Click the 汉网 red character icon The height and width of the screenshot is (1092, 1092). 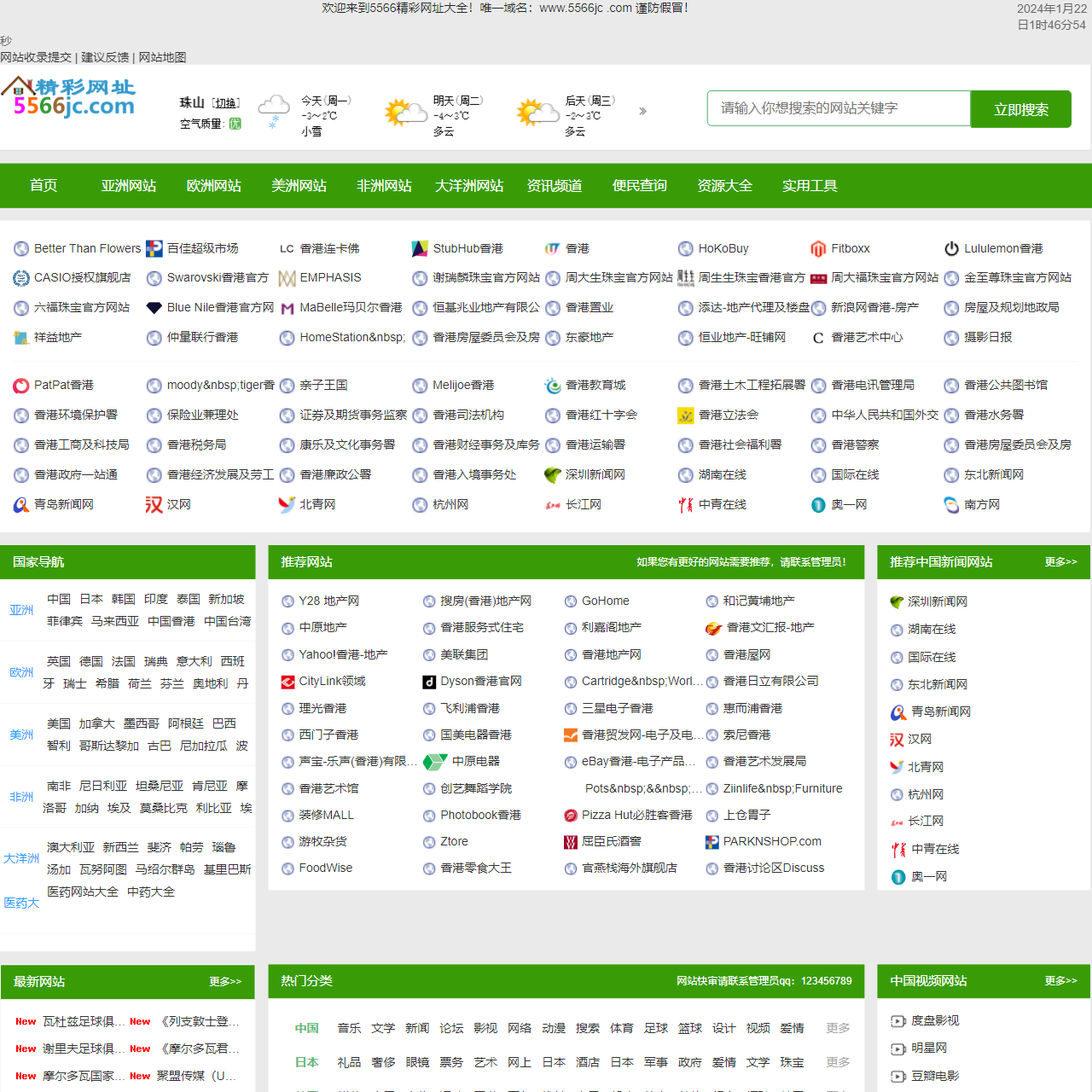[154, 504]
